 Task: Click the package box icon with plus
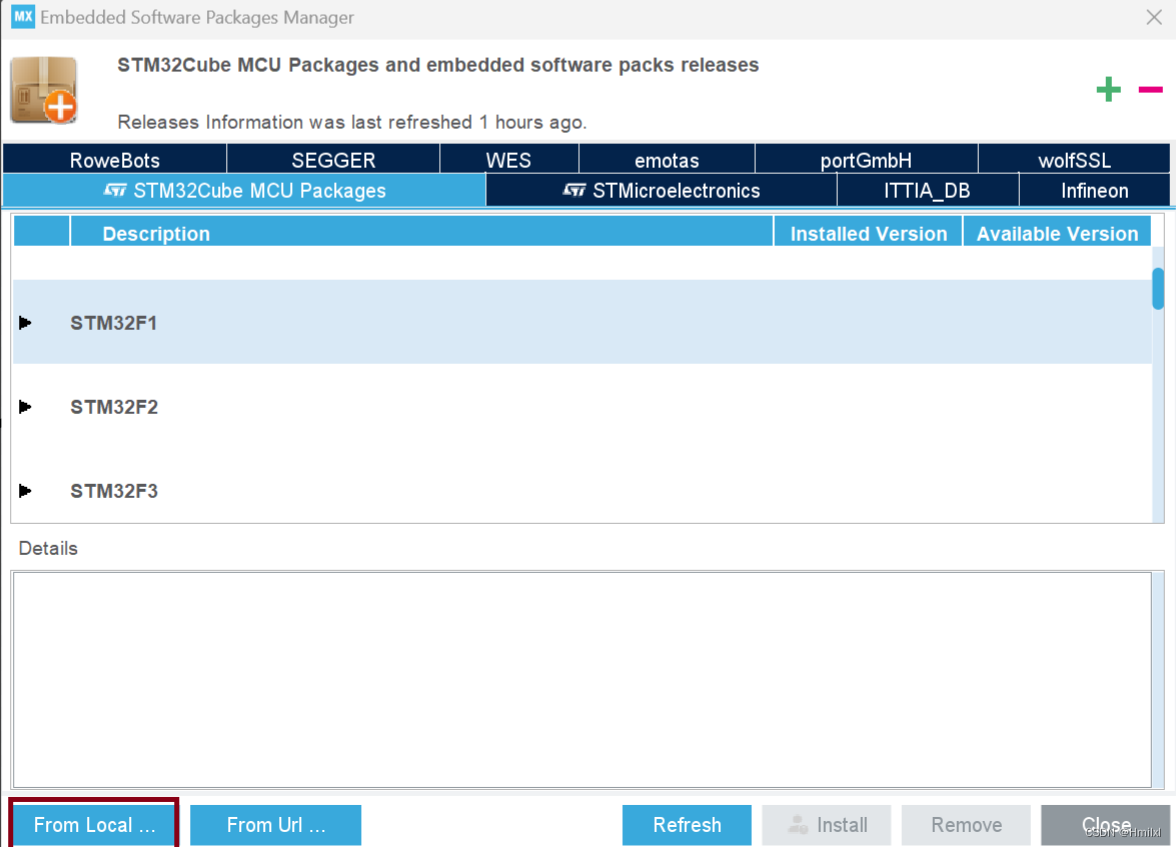(x=44, y=90)
